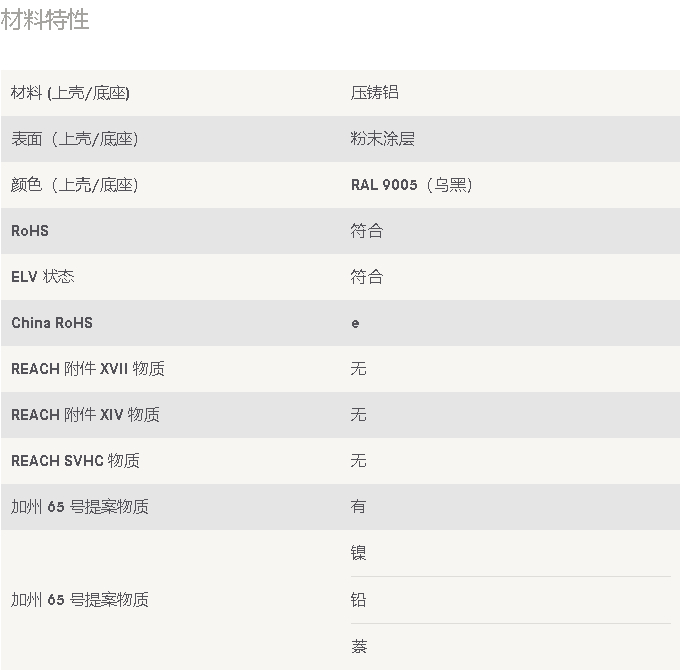
Task: Click 符合 value in RoHS row
Action: tap(366, 231)
